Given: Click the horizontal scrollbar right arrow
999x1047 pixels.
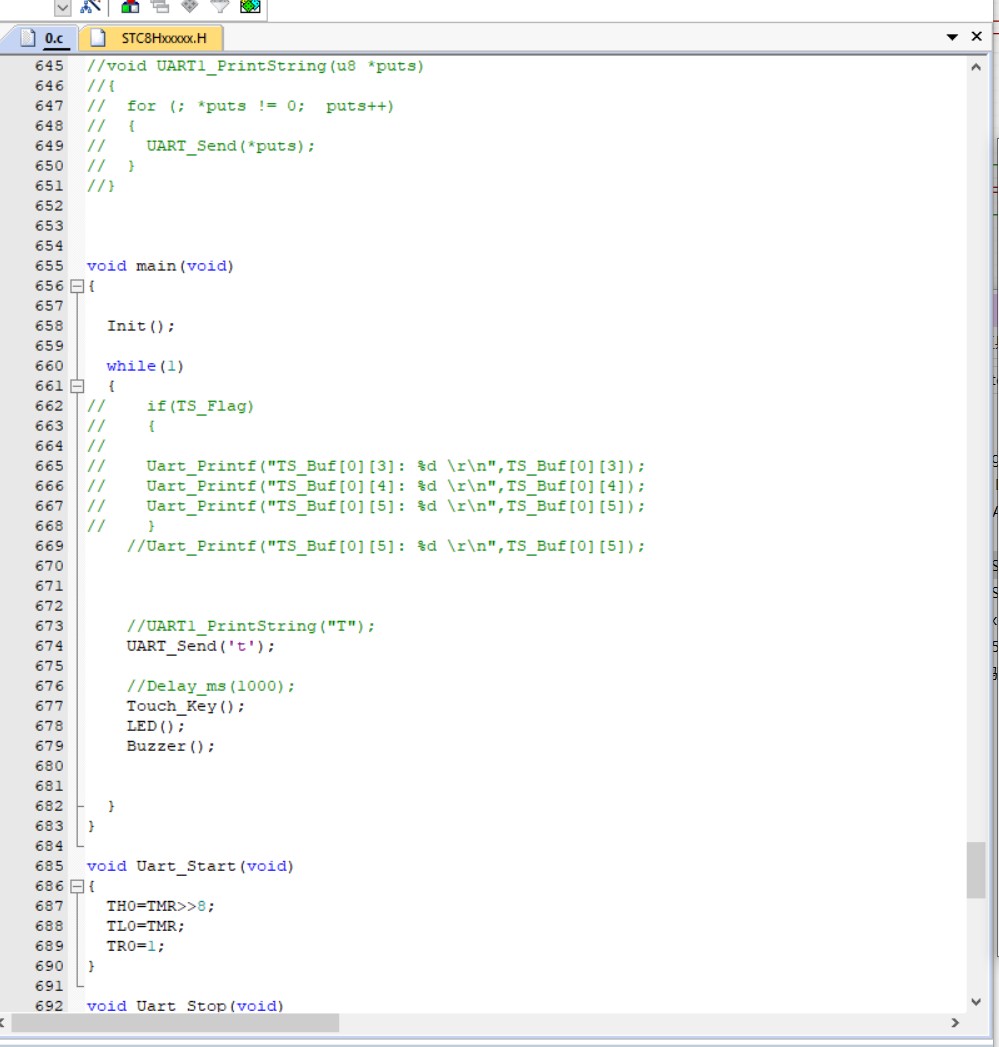Looking at the screenshot, I should point(954,1023).
